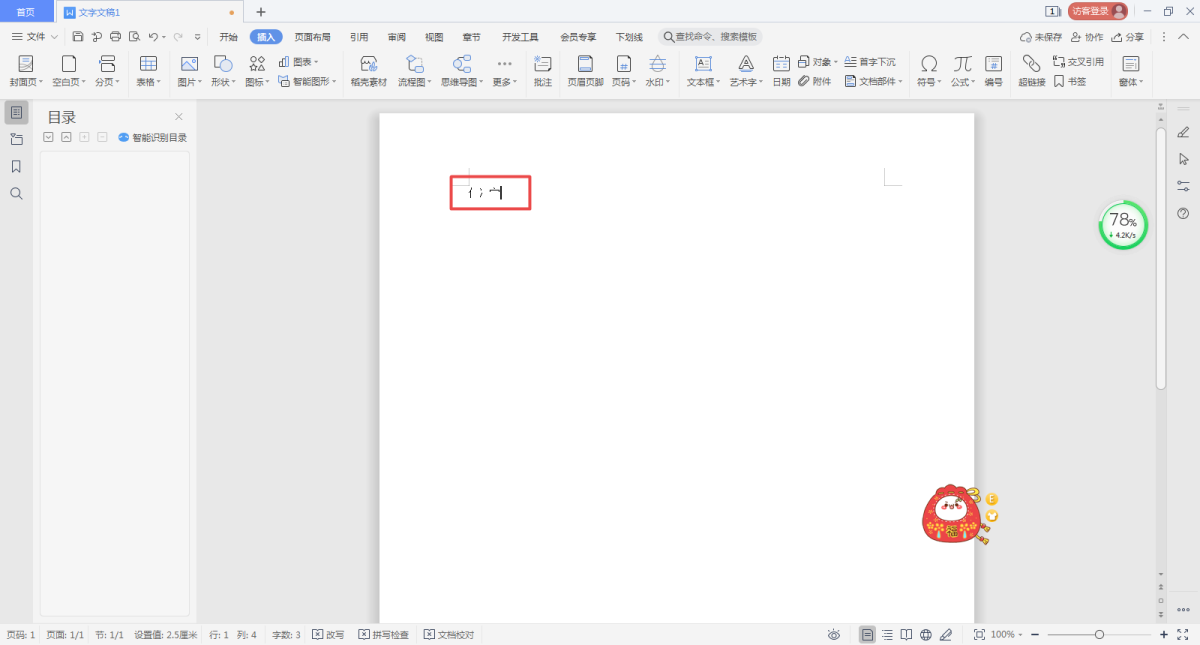The image size is (1200, 645).
Task: Insert 日期 date
Action: click(x=781, y=71)
